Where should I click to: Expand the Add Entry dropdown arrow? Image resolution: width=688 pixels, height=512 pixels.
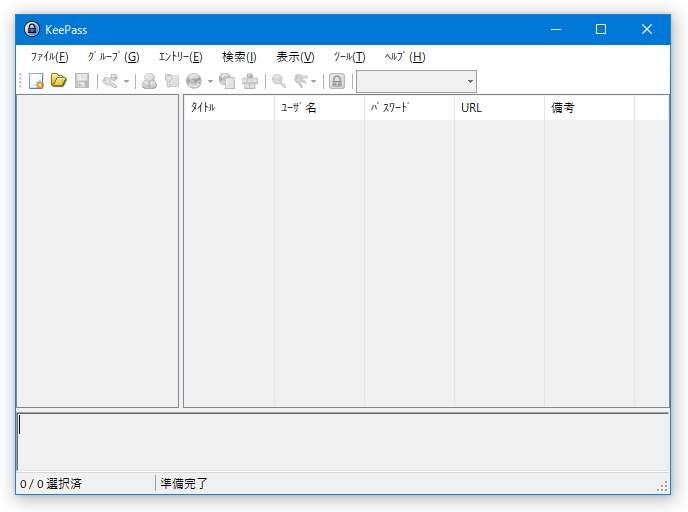[x=126, y=81]
